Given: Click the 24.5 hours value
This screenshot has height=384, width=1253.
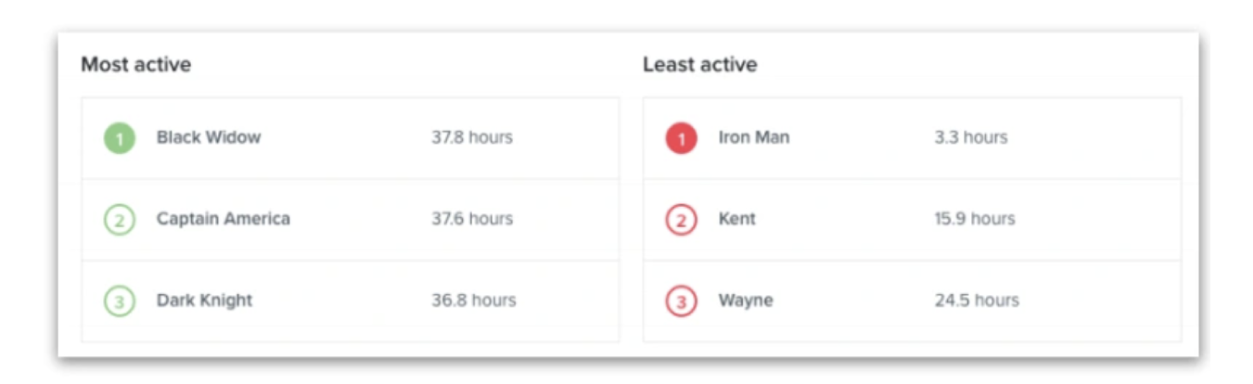Looking at the screenshot, I should point(977,300).
